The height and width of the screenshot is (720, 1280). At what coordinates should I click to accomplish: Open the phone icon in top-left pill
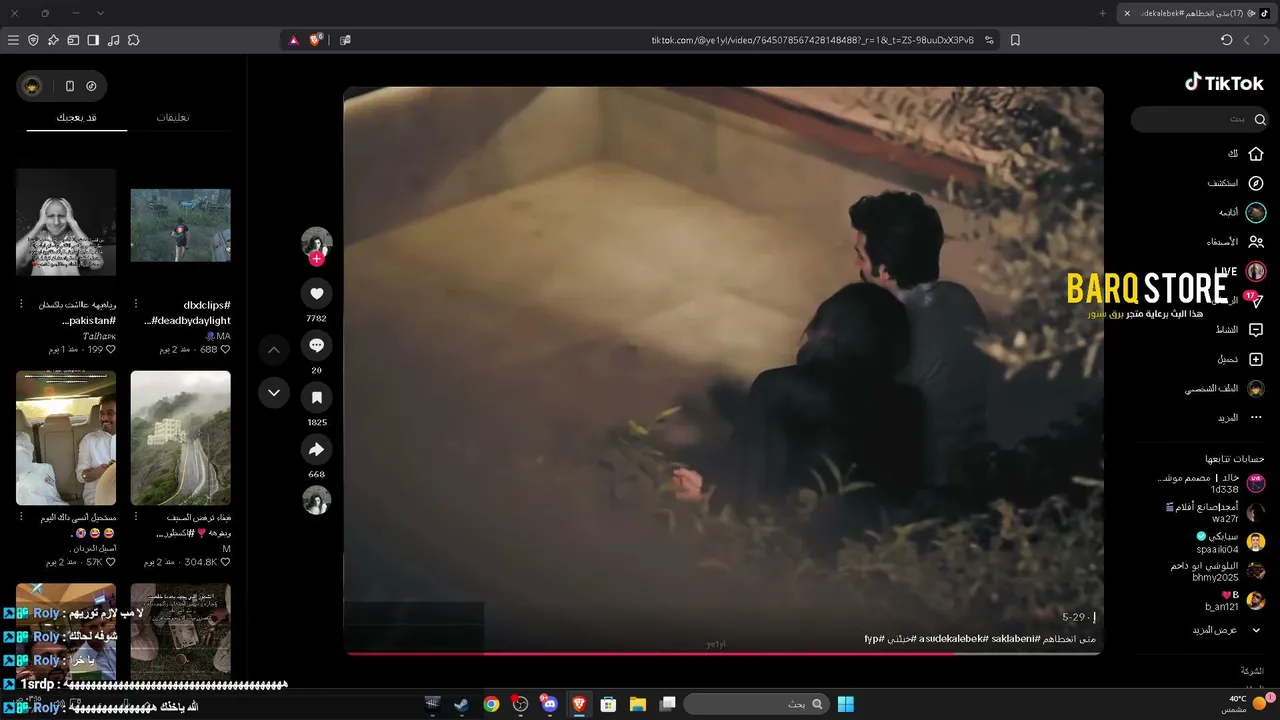(x=69, y=86)
